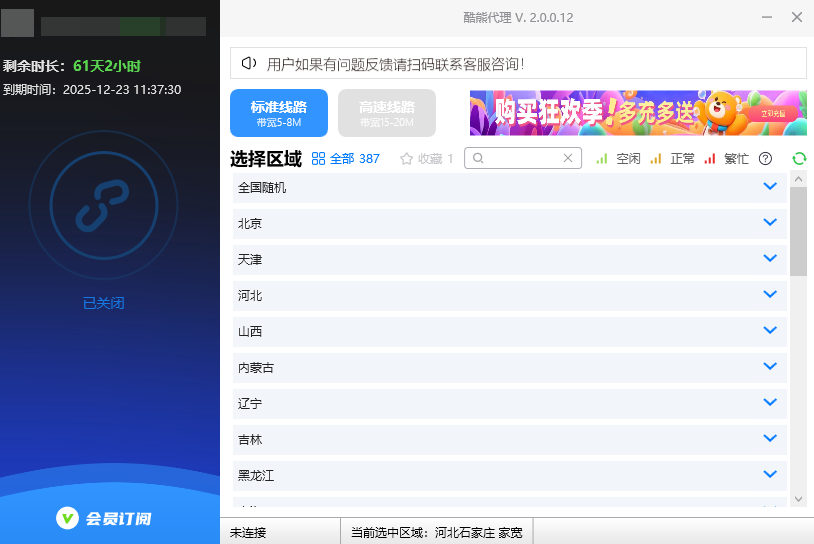Image resolution: width=814 pixels, height=544 pixels.
Task: Click the 购买狂欢季 promotional banner
Action: pos(638,113)
